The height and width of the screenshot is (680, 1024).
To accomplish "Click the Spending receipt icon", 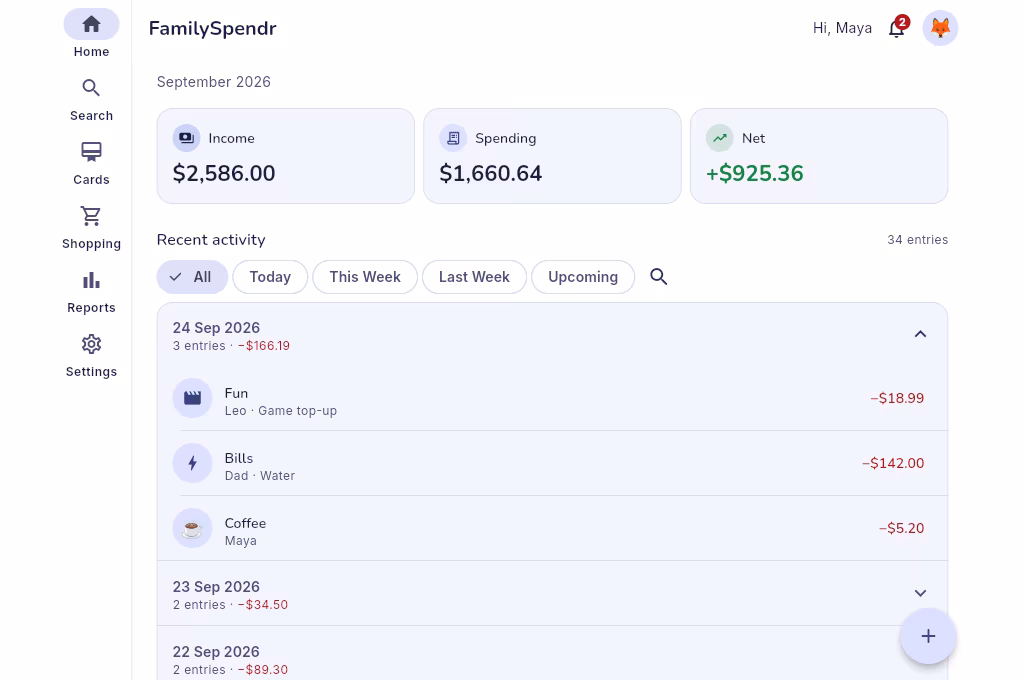I will click(x=453, y=138).
